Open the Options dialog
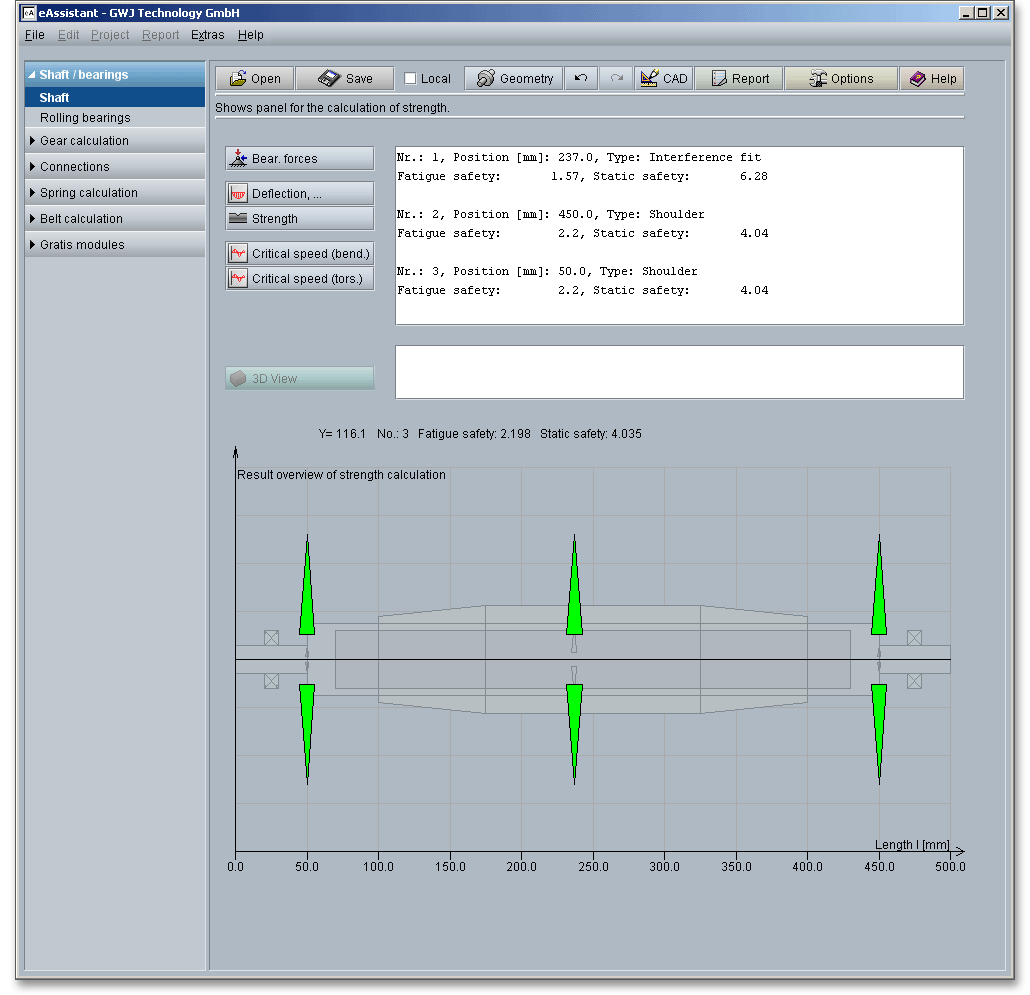The height and width of the screenshot is (995, 1030). pos(840,79)
